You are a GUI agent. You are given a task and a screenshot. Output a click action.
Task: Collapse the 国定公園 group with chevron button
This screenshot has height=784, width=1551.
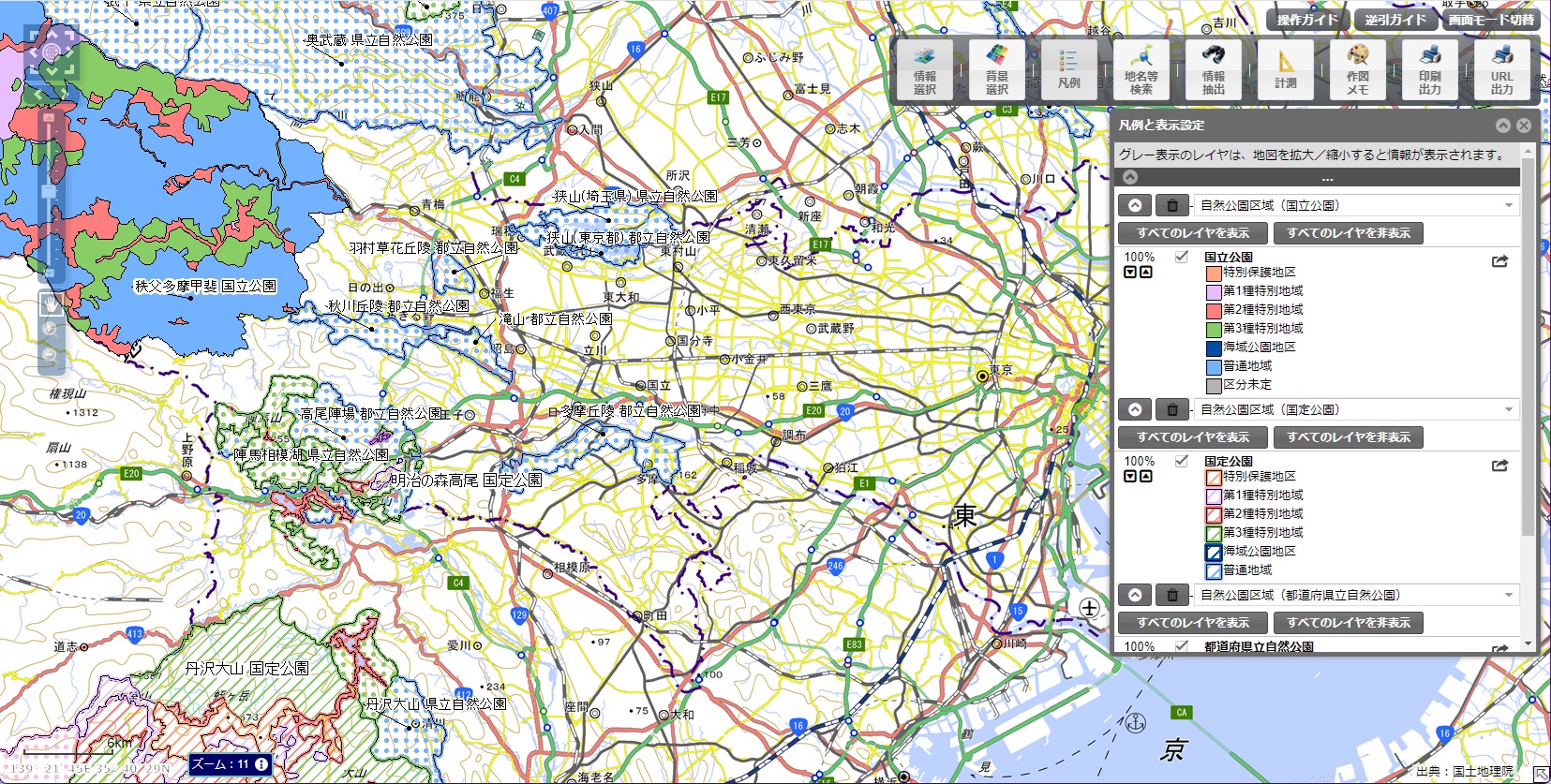1135,409
